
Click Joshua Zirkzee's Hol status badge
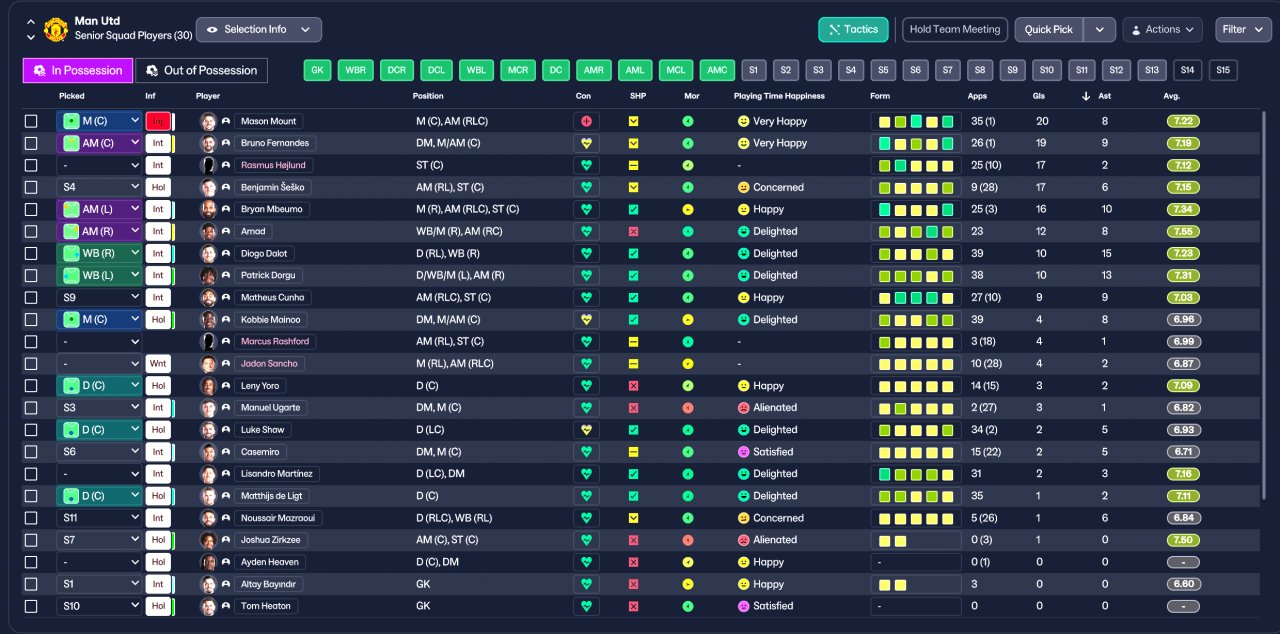coord(158,540)
